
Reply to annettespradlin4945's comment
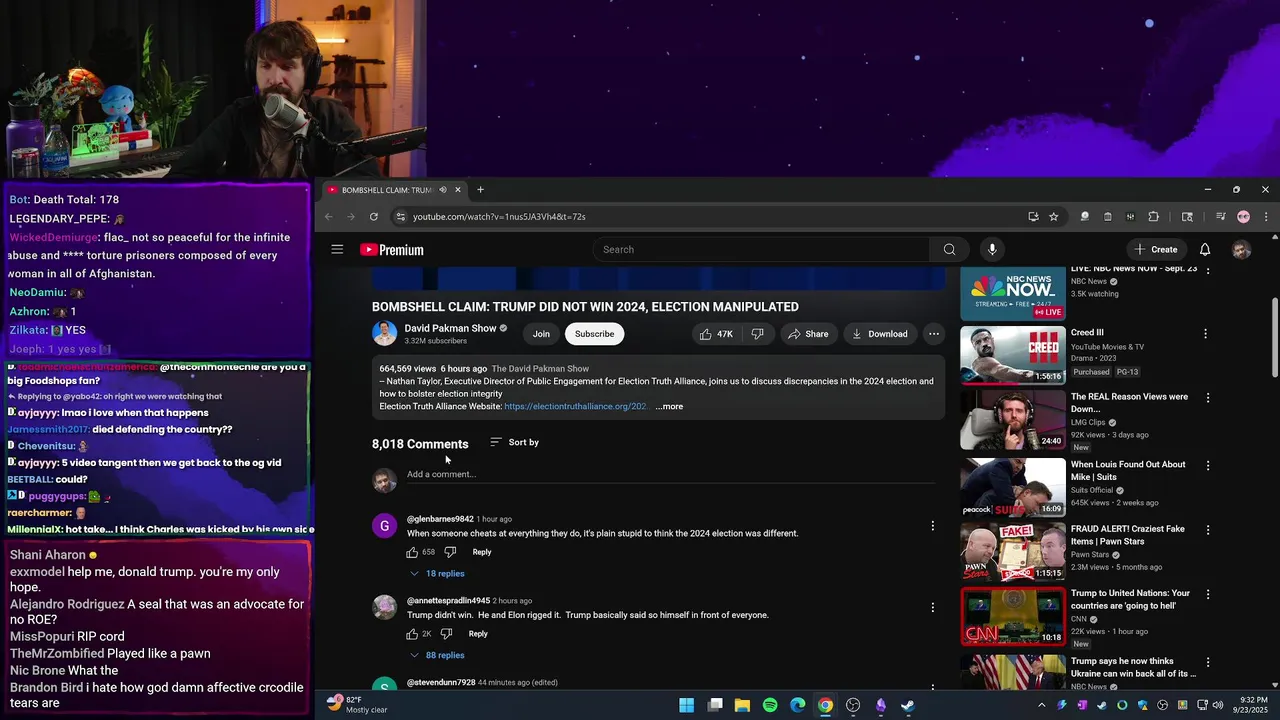[x=478, y=634]
